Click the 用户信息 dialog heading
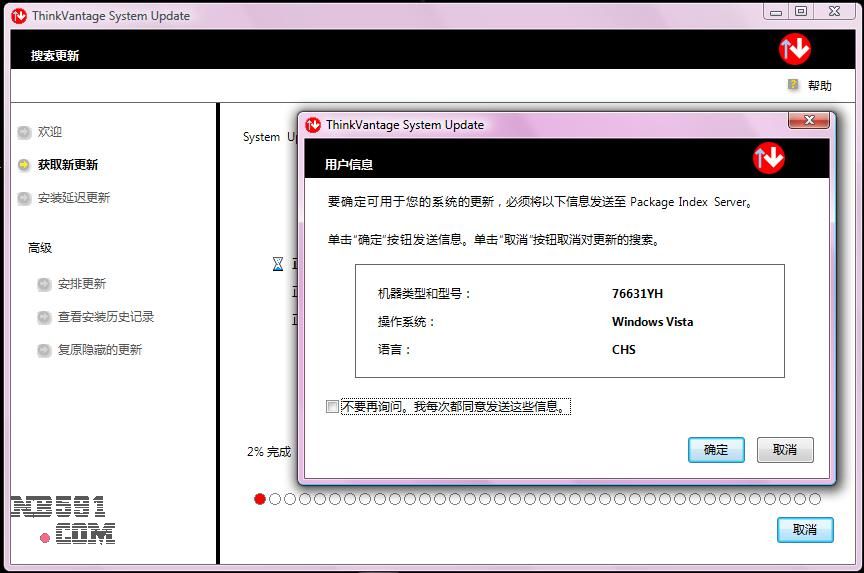The height and width of the screenshot is (573, 864). [349, 165]
